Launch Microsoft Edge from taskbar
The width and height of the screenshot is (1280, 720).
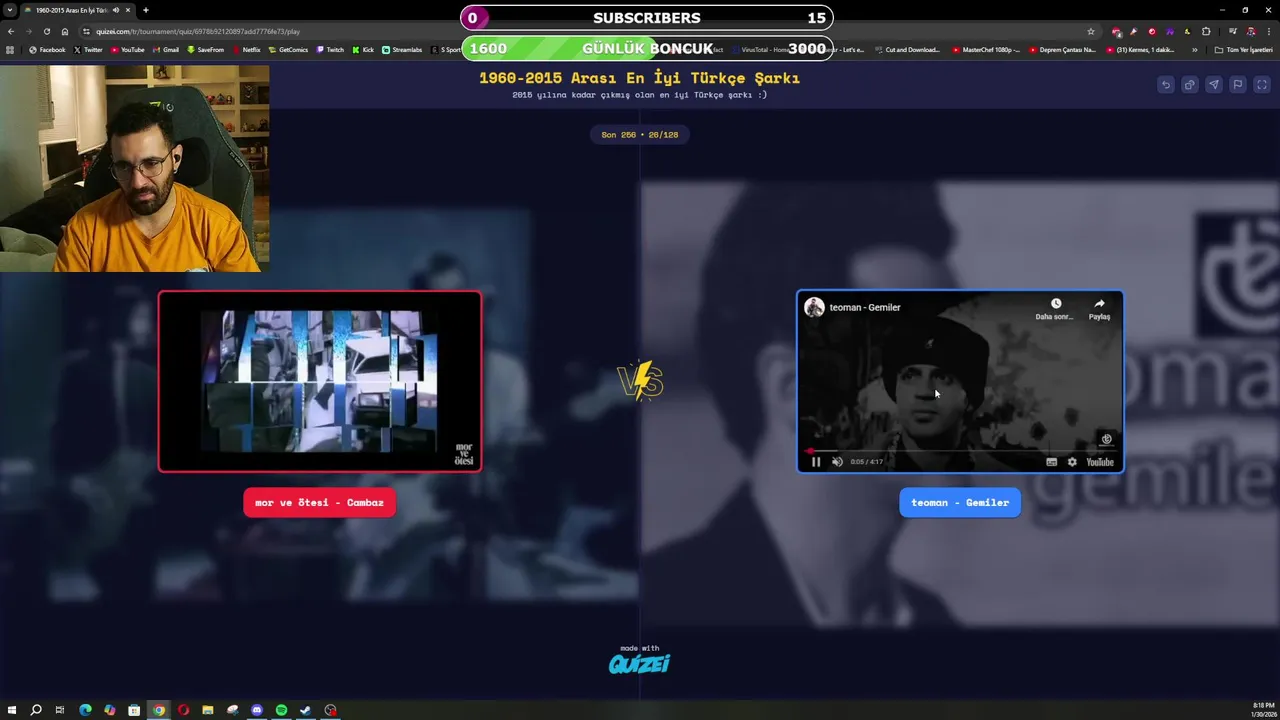point(85,710)
